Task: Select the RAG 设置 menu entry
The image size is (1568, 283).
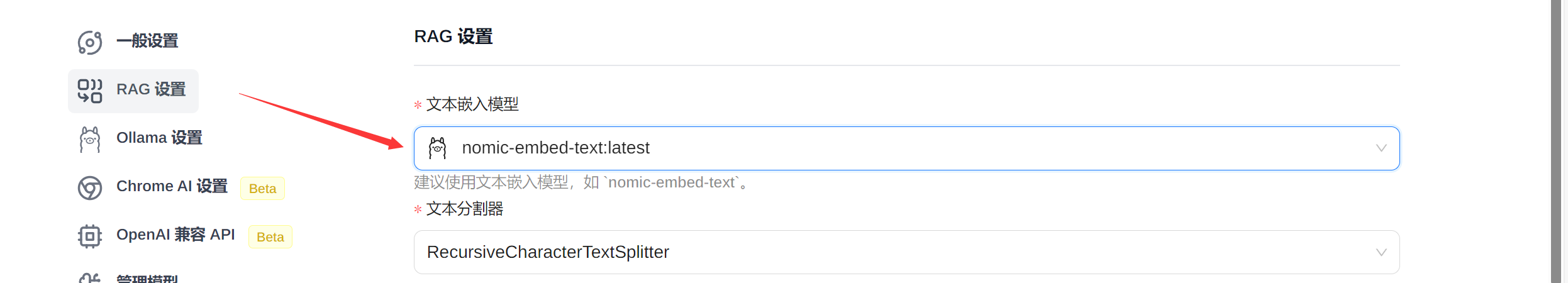Action: [x=151, y=90]
